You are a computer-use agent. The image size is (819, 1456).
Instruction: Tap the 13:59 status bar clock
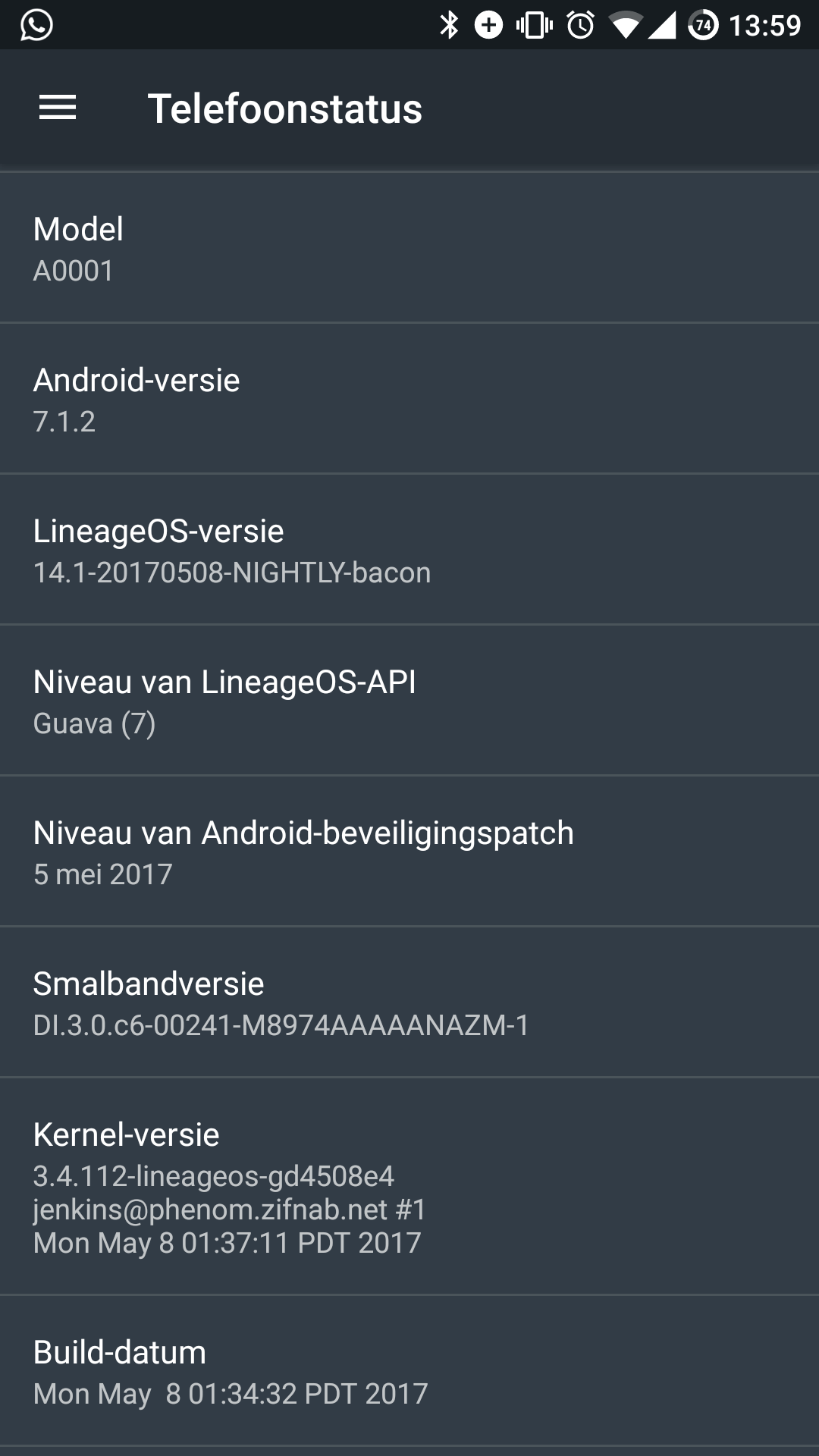tap(764, 25)
